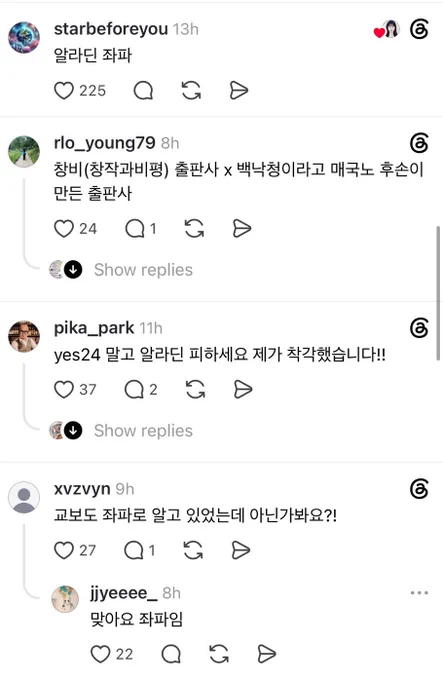Open Threads logo icon beside xvzvyn's comment
The image size is (443, 680).
419,489
